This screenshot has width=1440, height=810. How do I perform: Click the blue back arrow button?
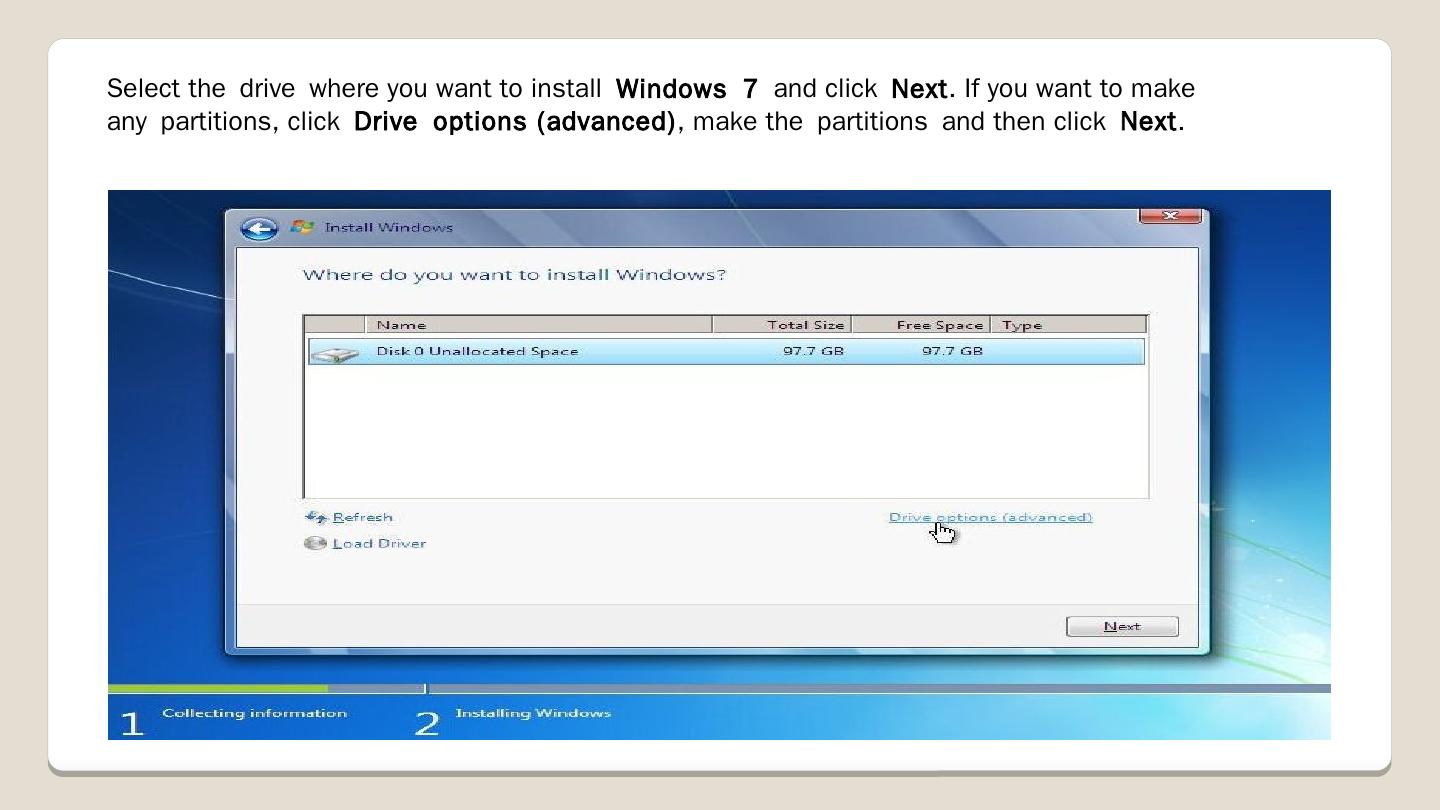pos(259,229)
